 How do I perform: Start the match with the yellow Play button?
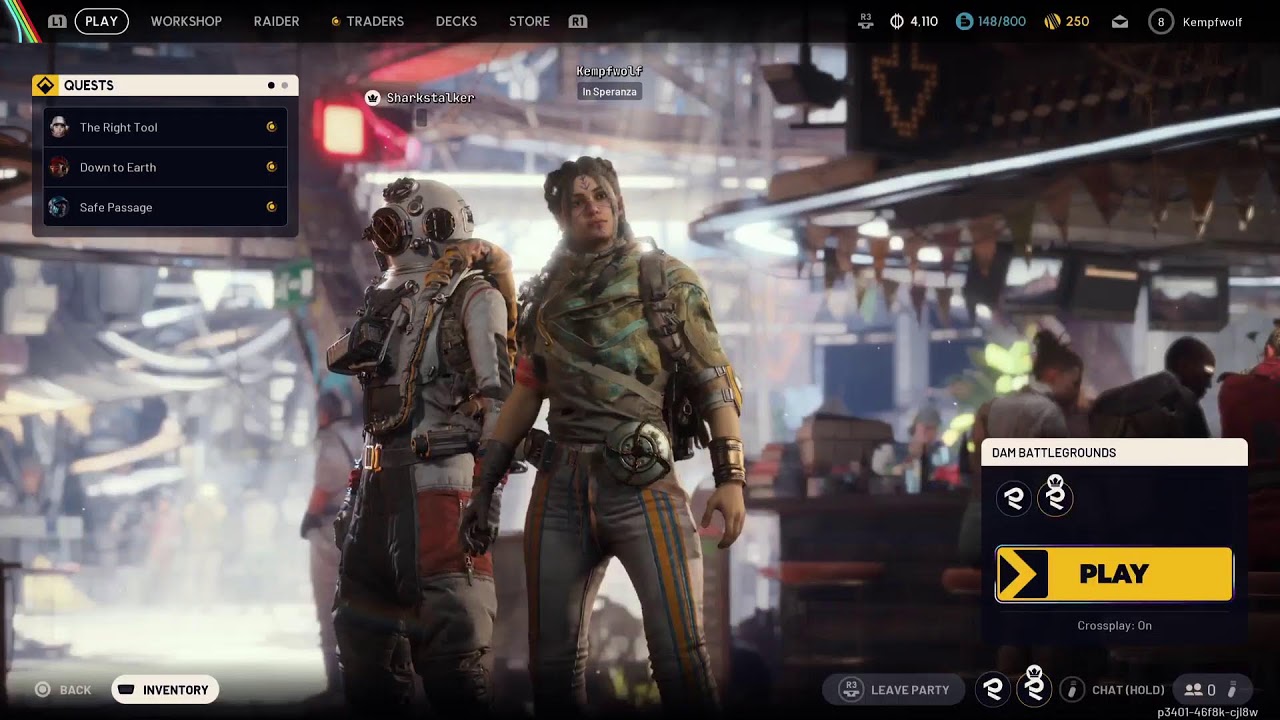(x=1114, y=574)
